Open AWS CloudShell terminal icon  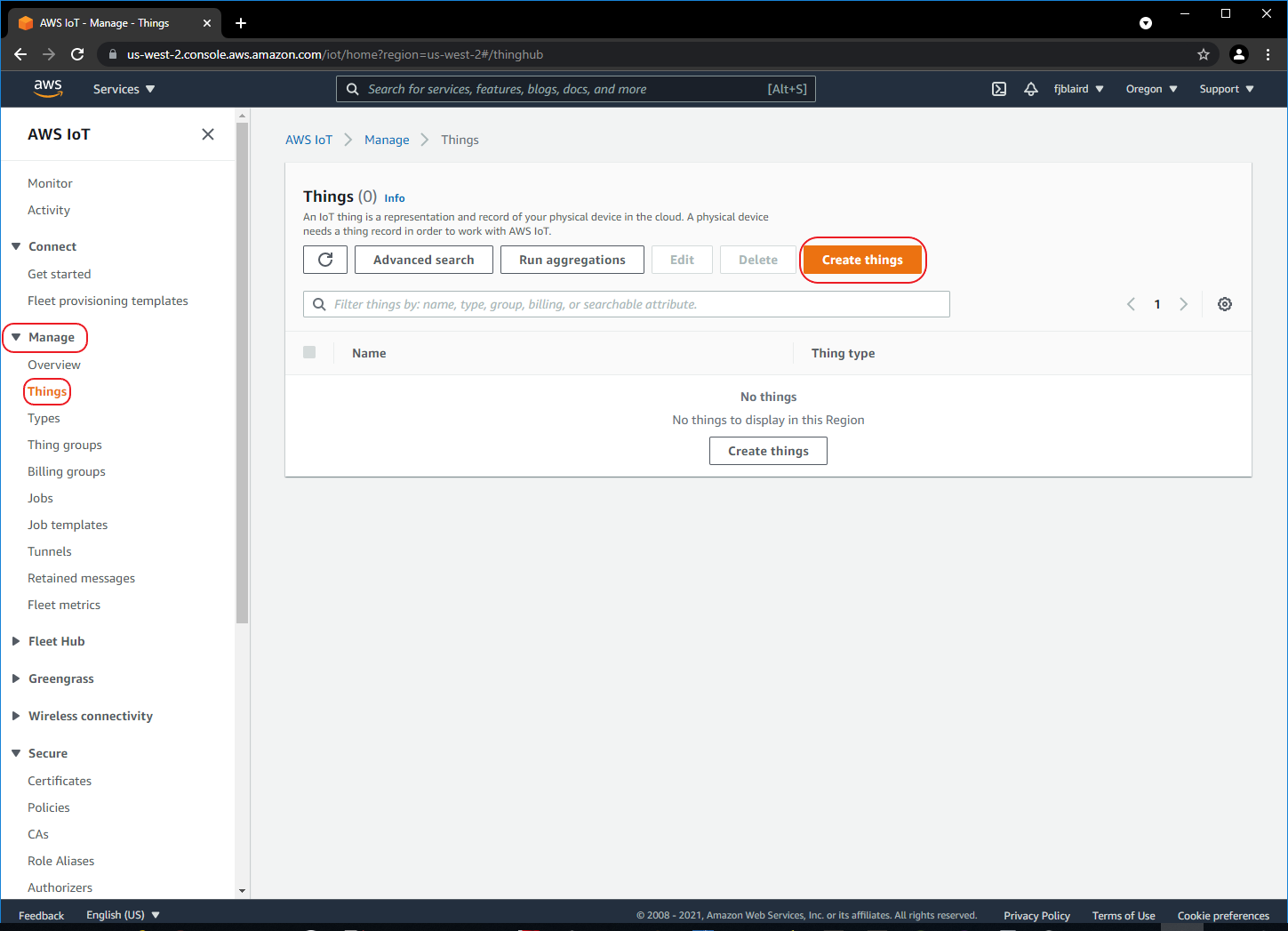[999, 89]
